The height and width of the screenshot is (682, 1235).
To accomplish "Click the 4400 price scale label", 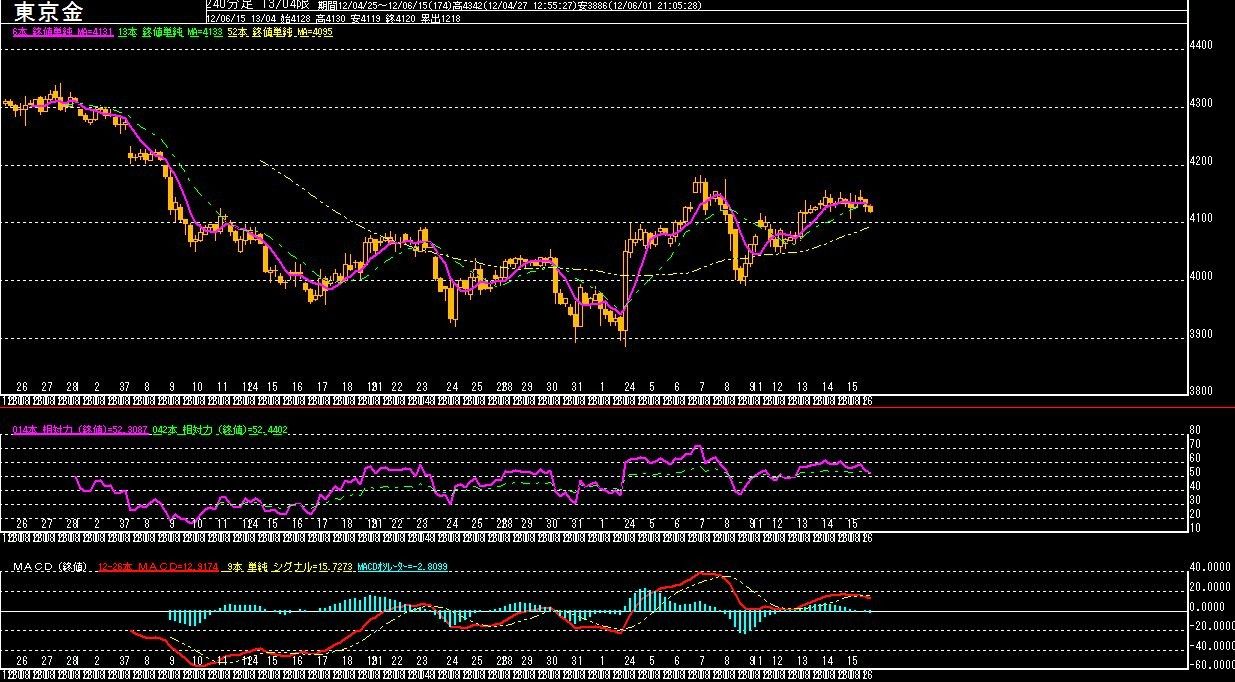I will [1201, 45].
